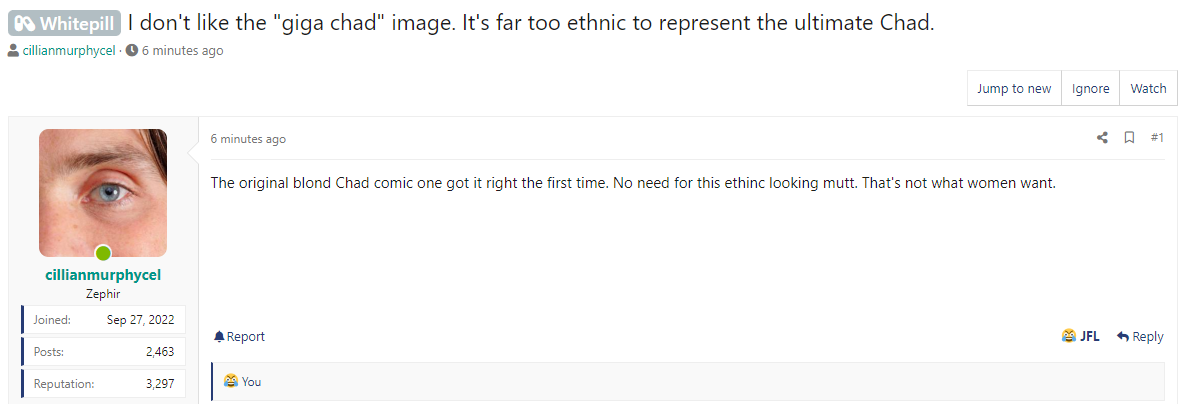Image resolution: width=1184 pixels, height=404 pixels.
Task: Click the laughing emoji in reactions bar
Action: click(231, 381)
